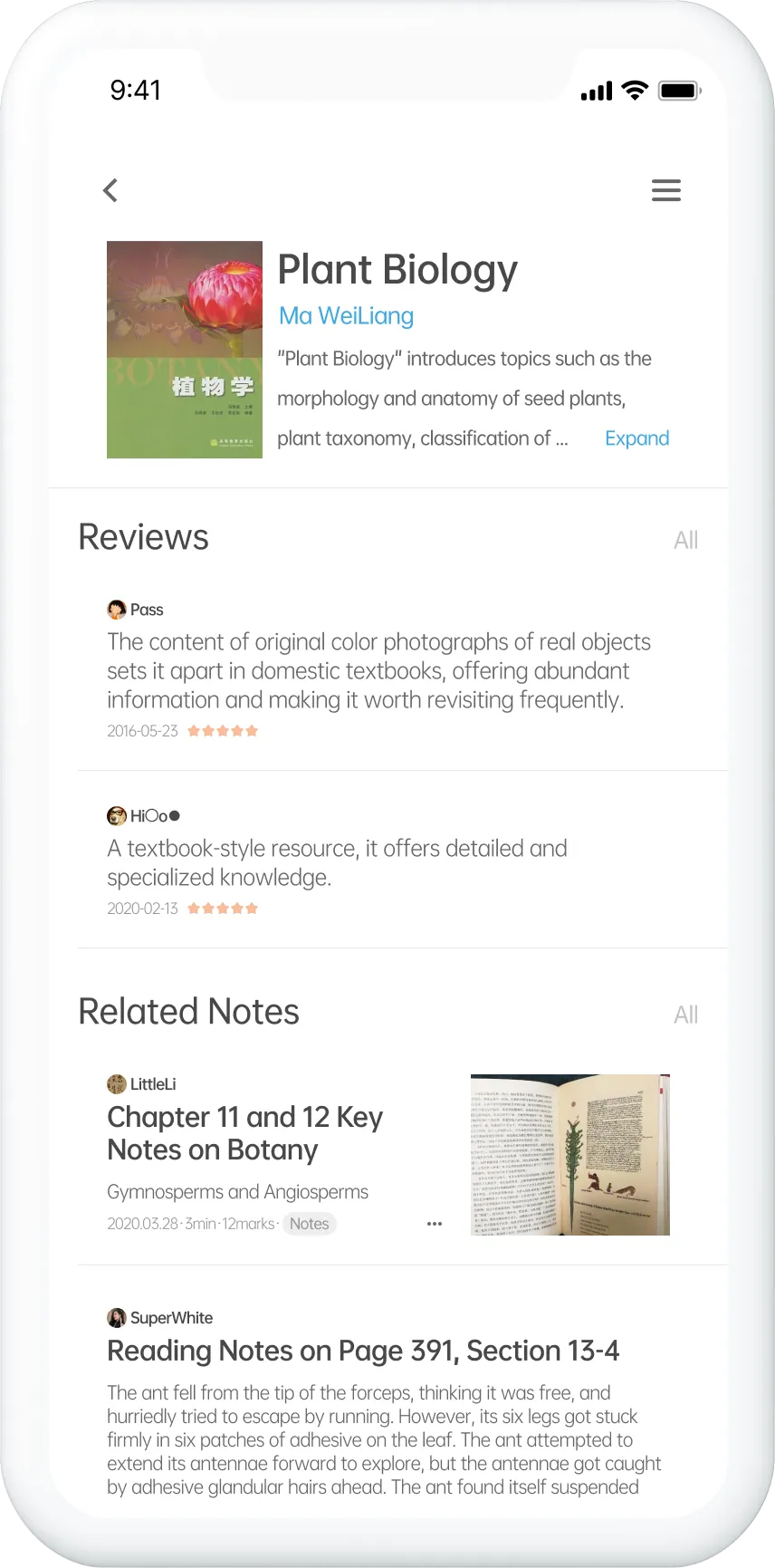Image resolution: width=775 pixels, height=1568 pixels.
Task: Tap LittleLi's profile avatar
Action: click(x=116, y=1084)
